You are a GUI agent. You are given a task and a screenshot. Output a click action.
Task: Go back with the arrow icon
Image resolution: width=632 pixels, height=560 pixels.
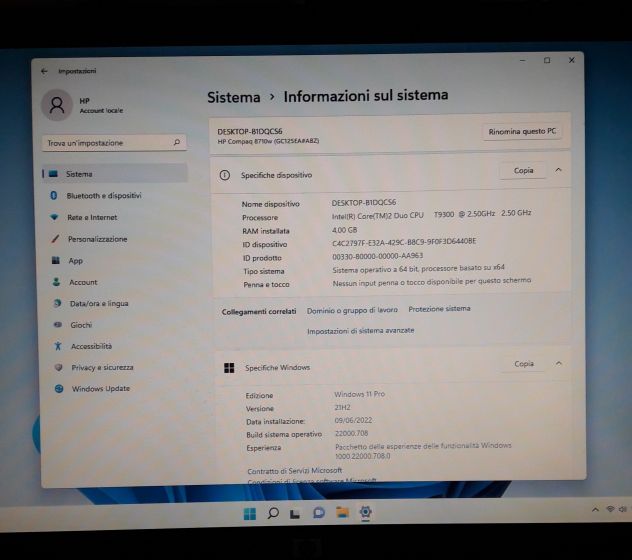[44, 71]
